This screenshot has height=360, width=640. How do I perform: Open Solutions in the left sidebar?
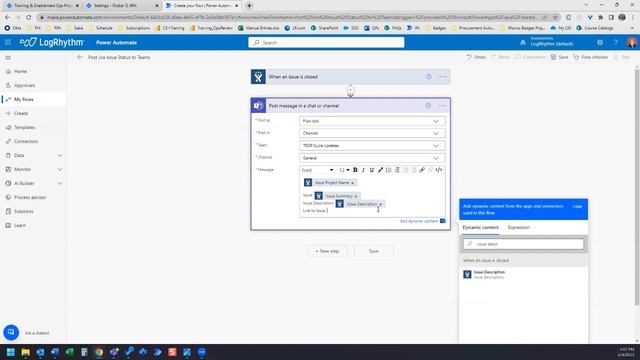click(x=24, y=211)
